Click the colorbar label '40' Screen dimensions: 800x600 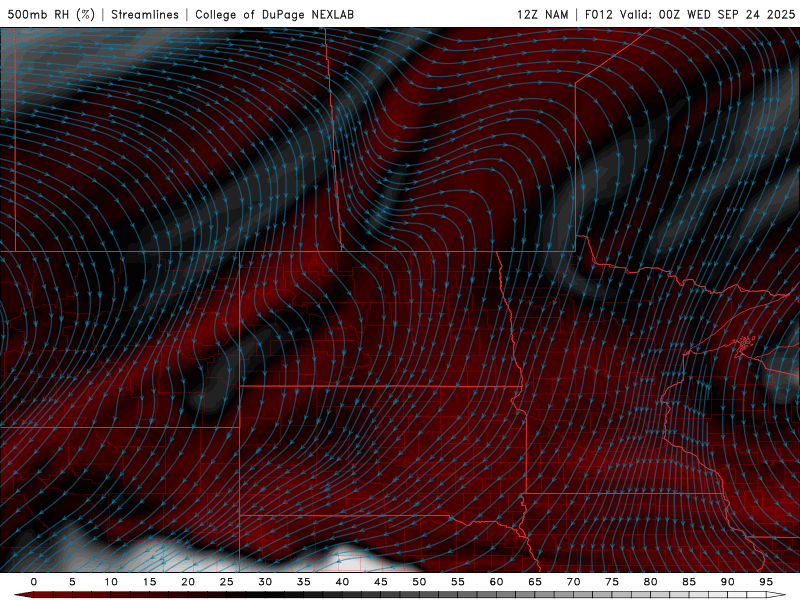point(342,582)
